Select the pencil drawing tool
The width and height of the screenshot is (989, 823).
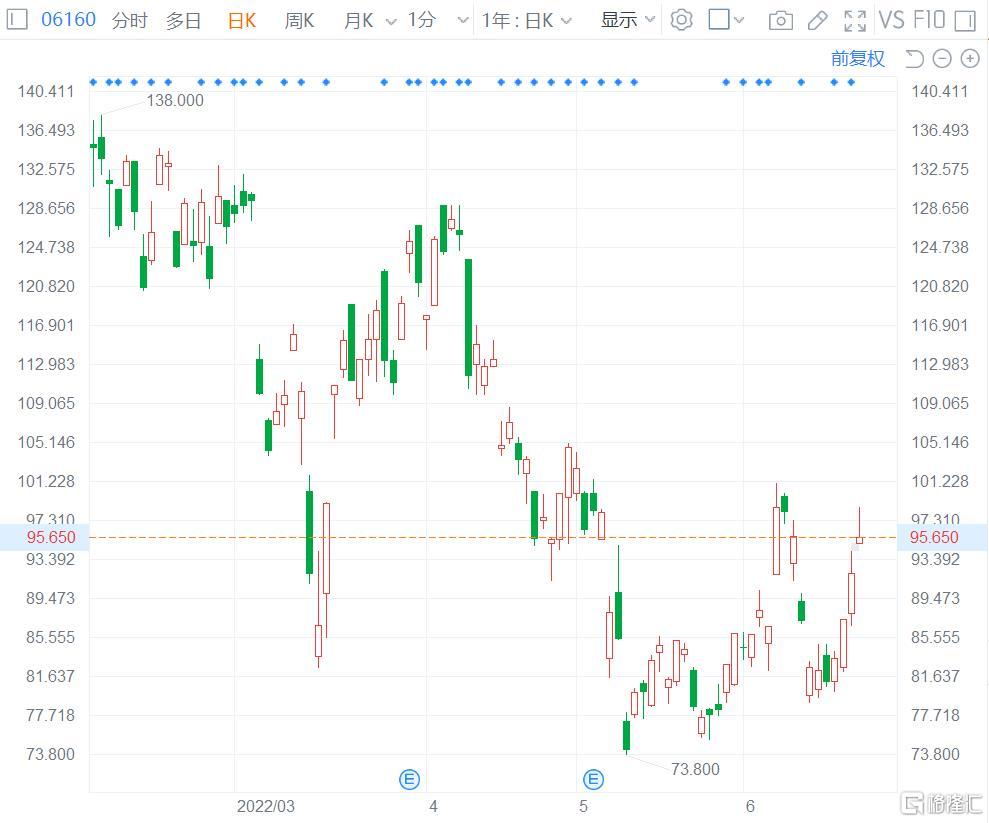[817, 20]
